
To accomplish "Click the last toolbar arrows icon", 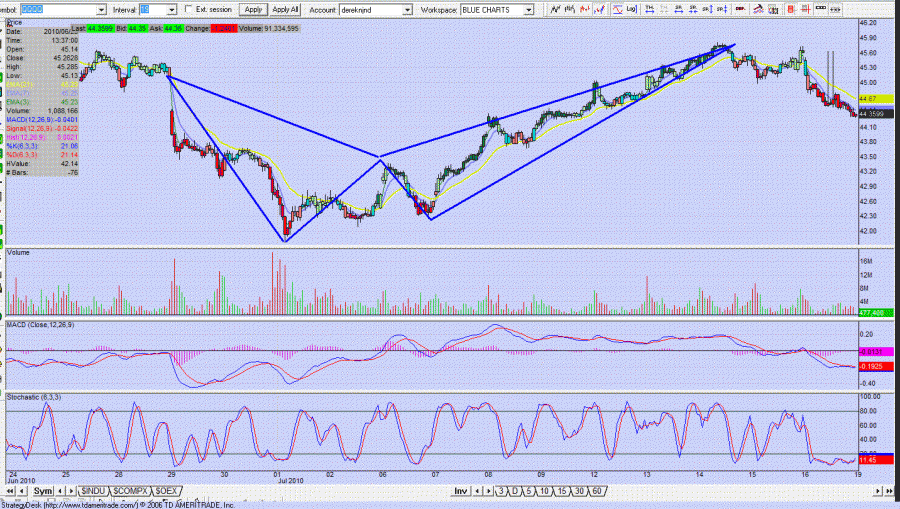I will click(835, 9).
